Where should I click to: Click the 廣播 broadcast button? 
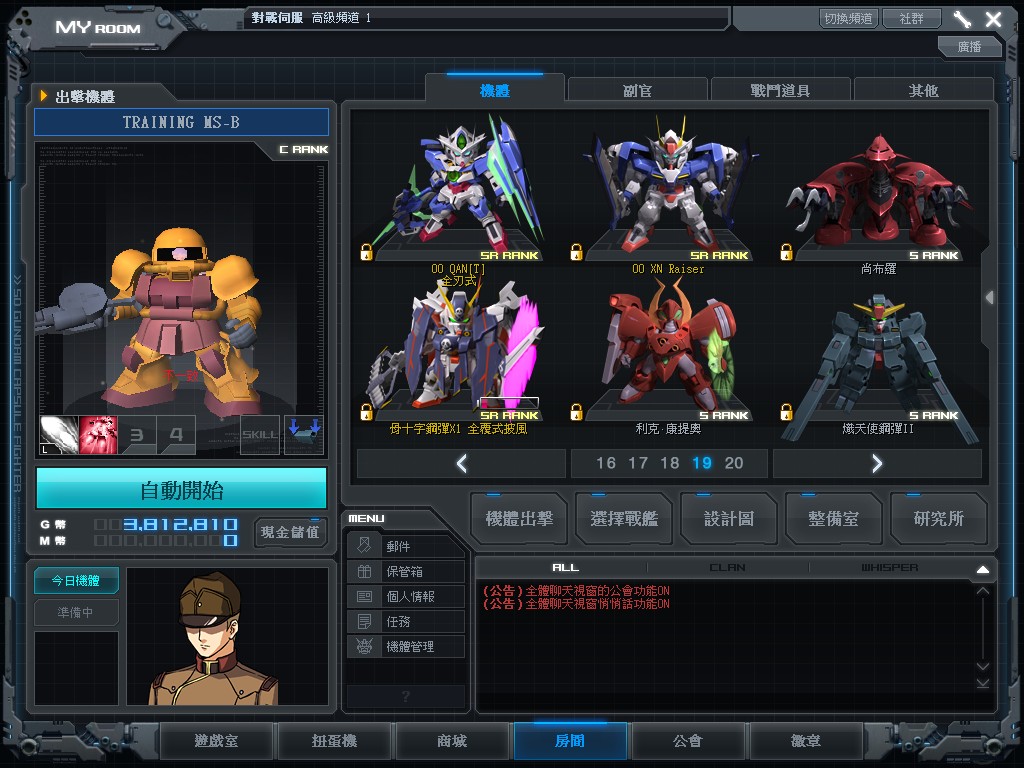tap(970, 46)
